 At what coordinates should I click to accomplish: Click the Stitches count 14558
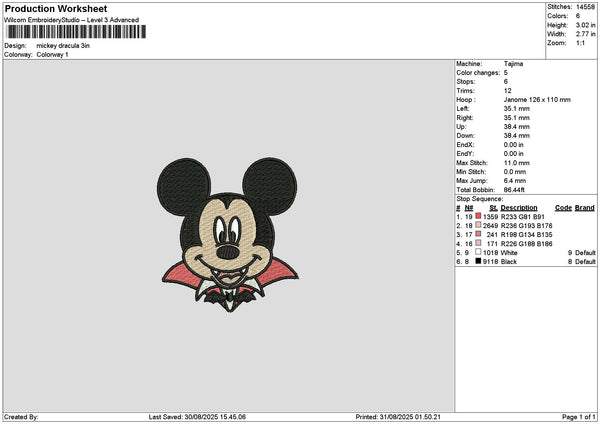586,7
